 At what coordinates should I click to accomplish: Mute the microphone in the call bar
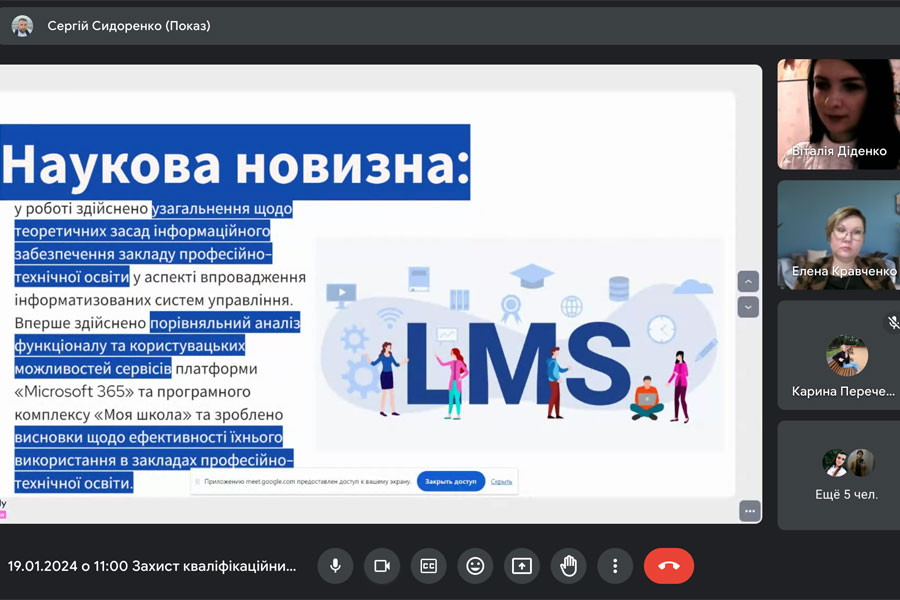pos(335,566)
